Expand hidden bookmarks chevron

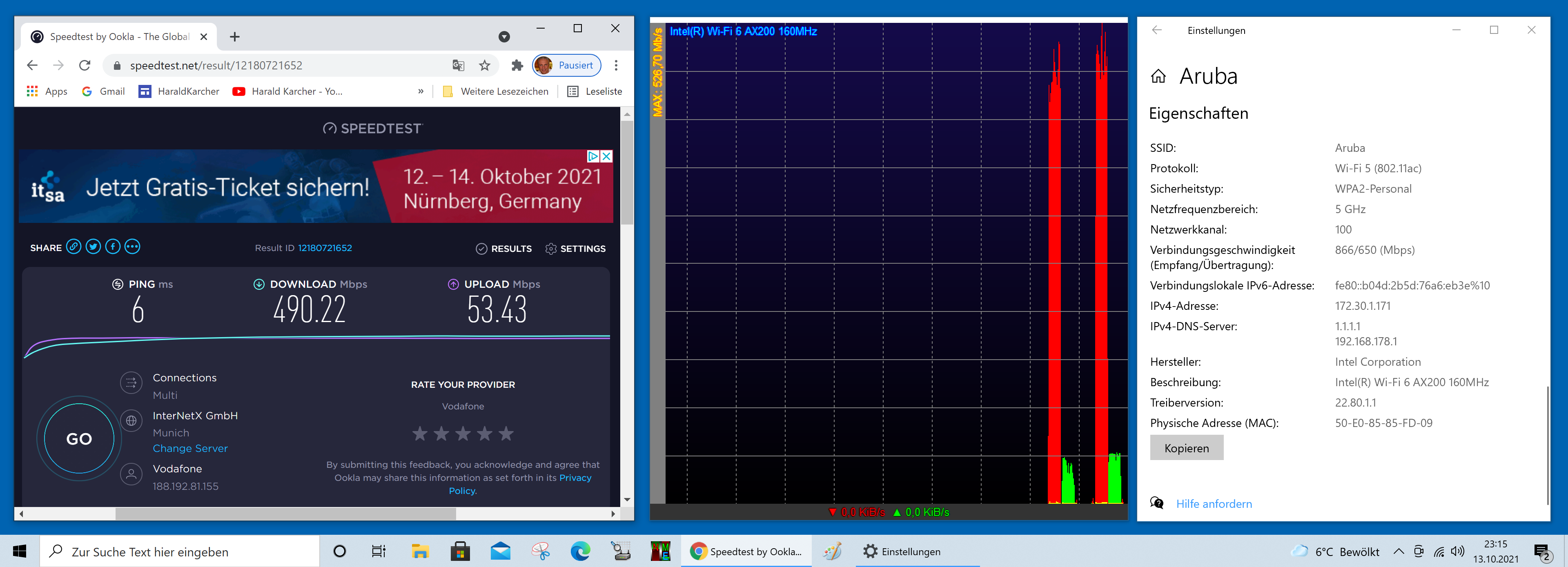click(421, 91)
